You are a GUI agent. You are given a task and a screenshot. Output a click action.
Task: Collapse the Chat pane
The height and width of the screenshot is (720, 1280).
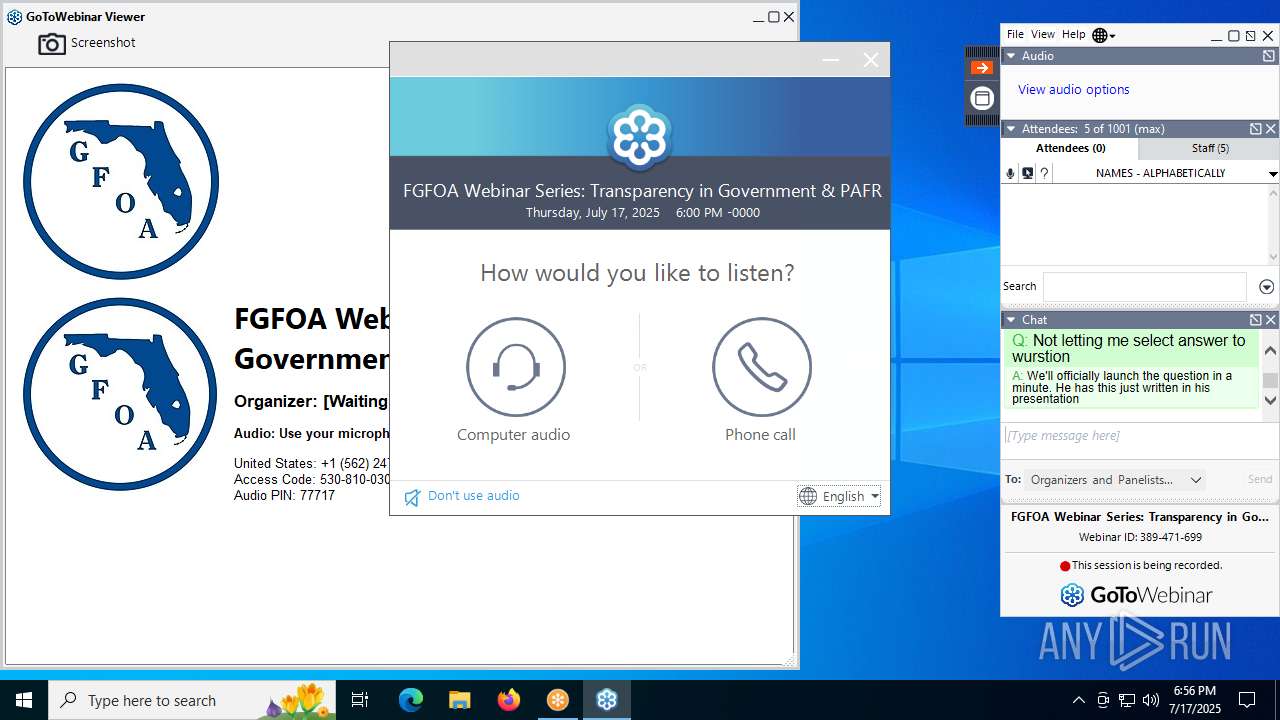pos(1011,320)
